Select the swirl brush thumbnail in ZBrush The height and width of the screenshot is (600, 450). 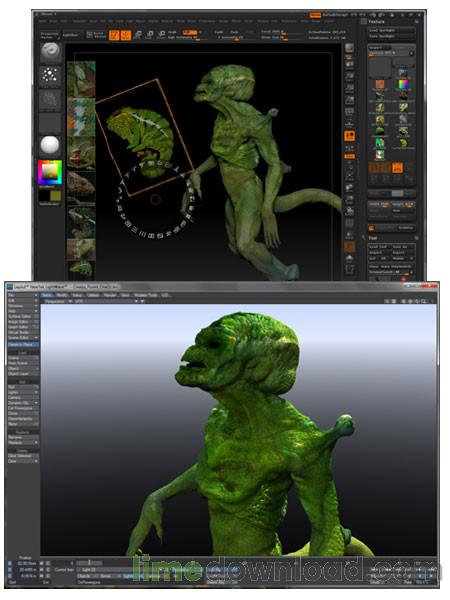[50, 53]
